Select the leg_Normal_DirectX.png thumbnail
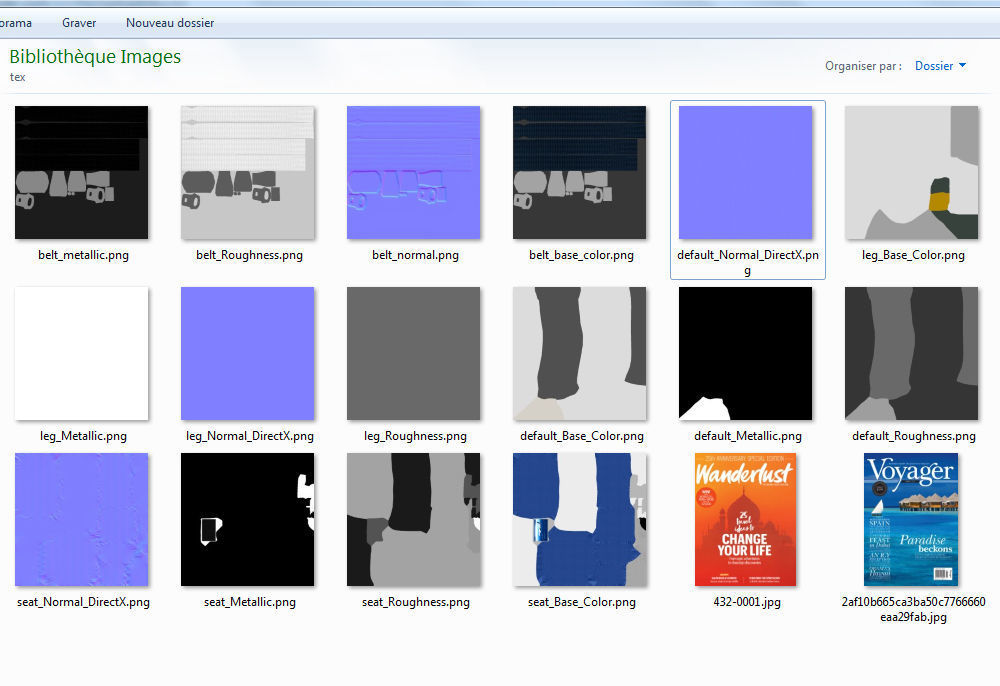The width and height of the screenshot is (1000, 686). click(x=247, y=353)
